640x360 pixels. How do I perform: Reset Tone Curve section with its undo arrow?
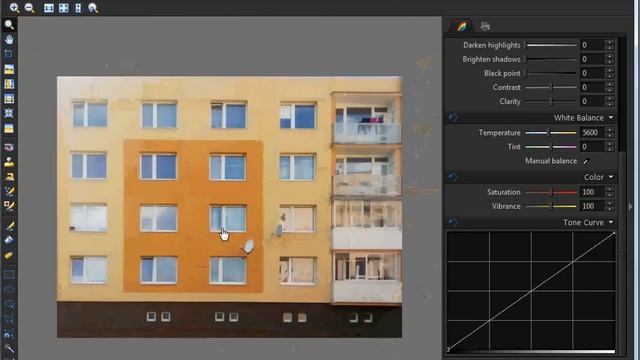pyautogui.click(x=453, y=222)
